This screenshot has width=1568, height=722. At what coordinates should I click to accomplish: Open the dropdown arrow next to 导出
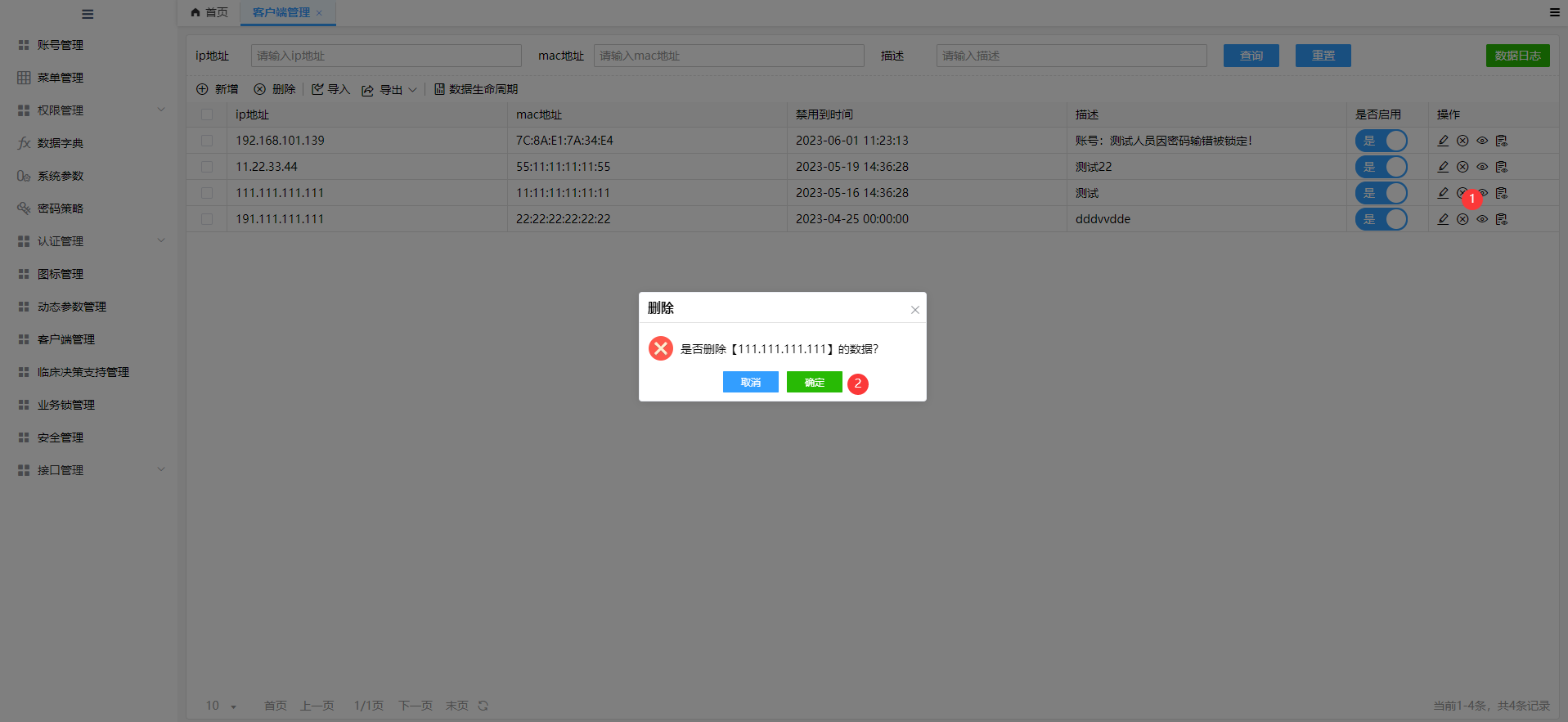pos(412,90)
